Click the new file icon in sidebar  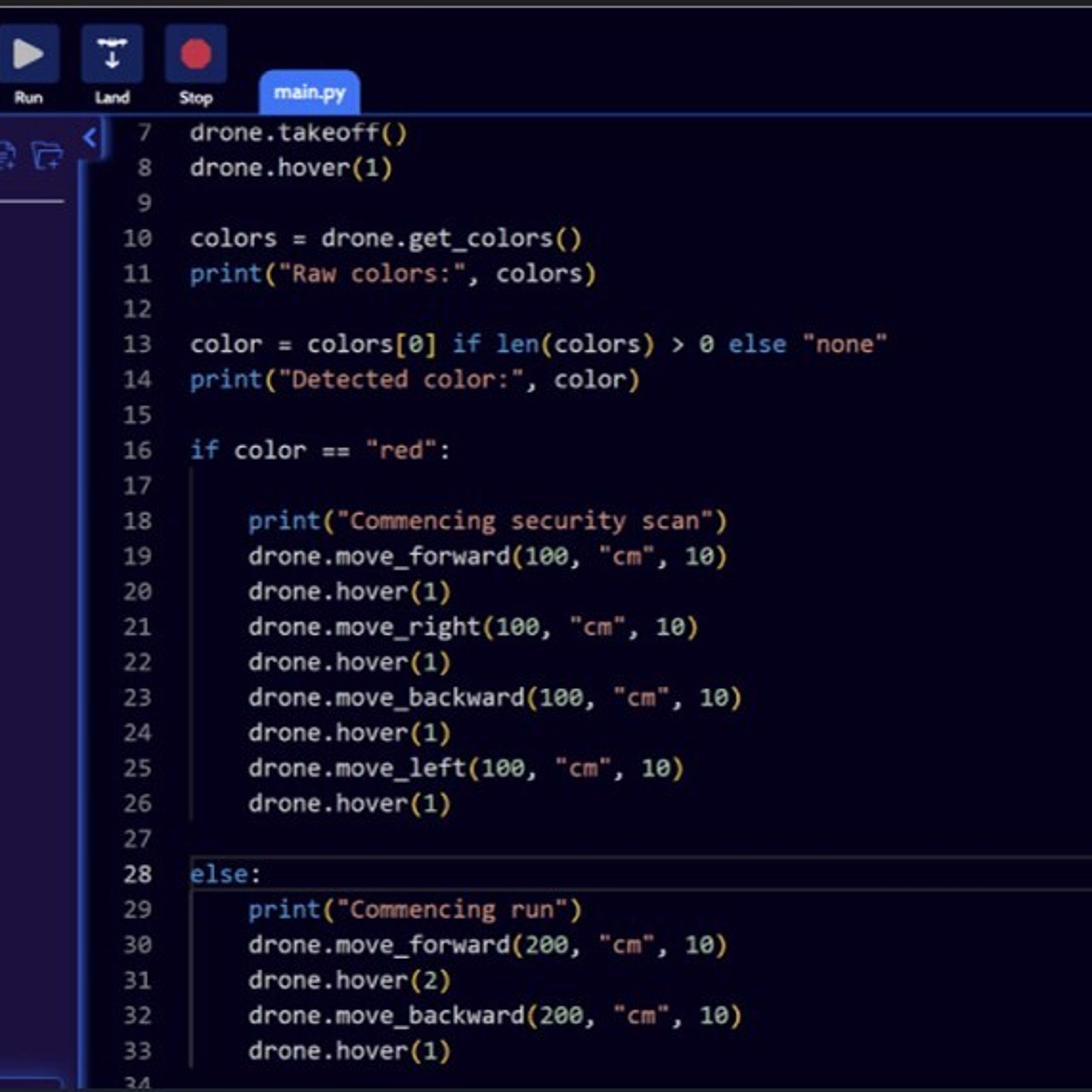pos(7,156)
